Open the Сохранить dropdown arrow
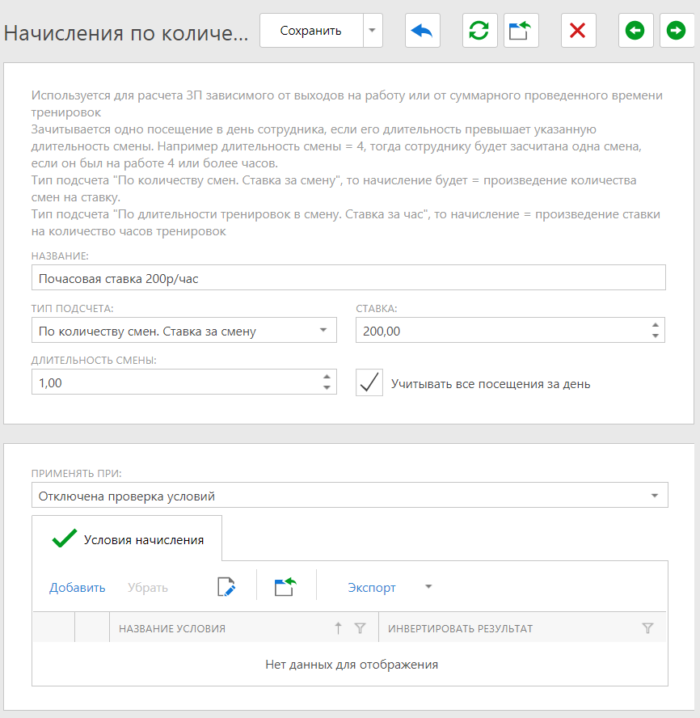Viewport: 700px width, 718px height. pyautogui.click(x=373, y=31)
